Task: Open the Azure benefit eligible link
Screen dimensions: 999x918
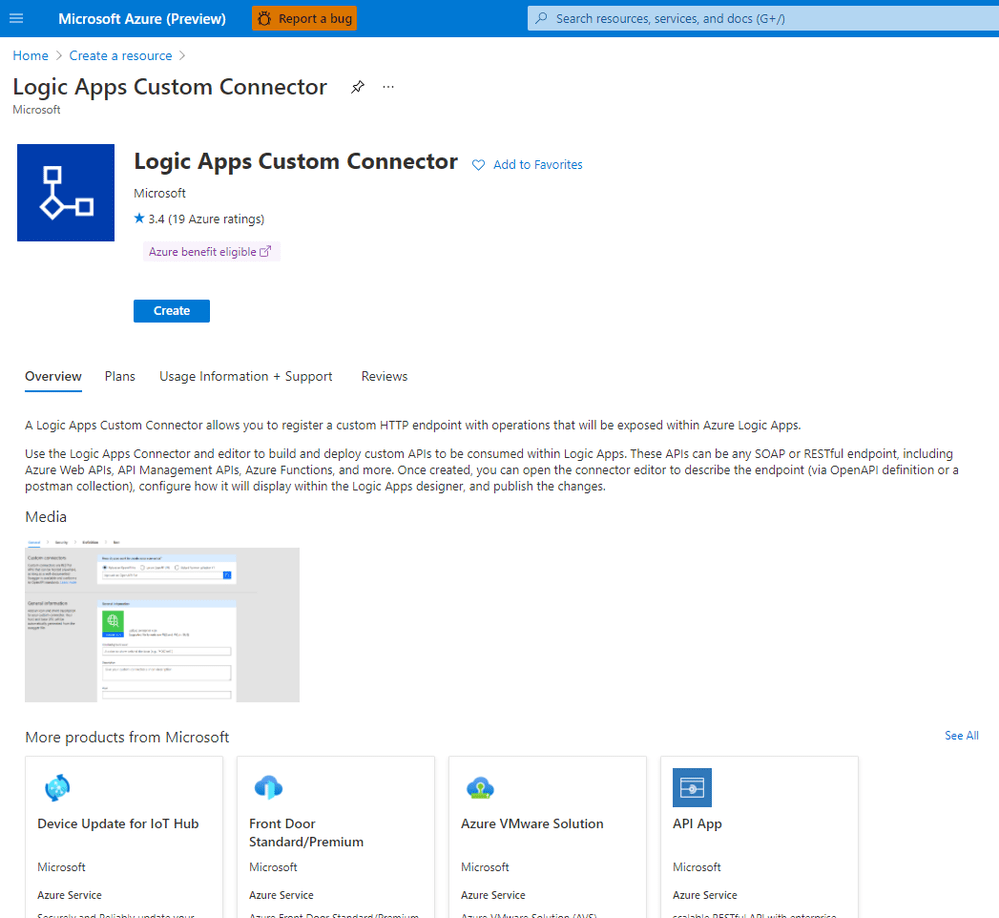Action: click(210, 251)
